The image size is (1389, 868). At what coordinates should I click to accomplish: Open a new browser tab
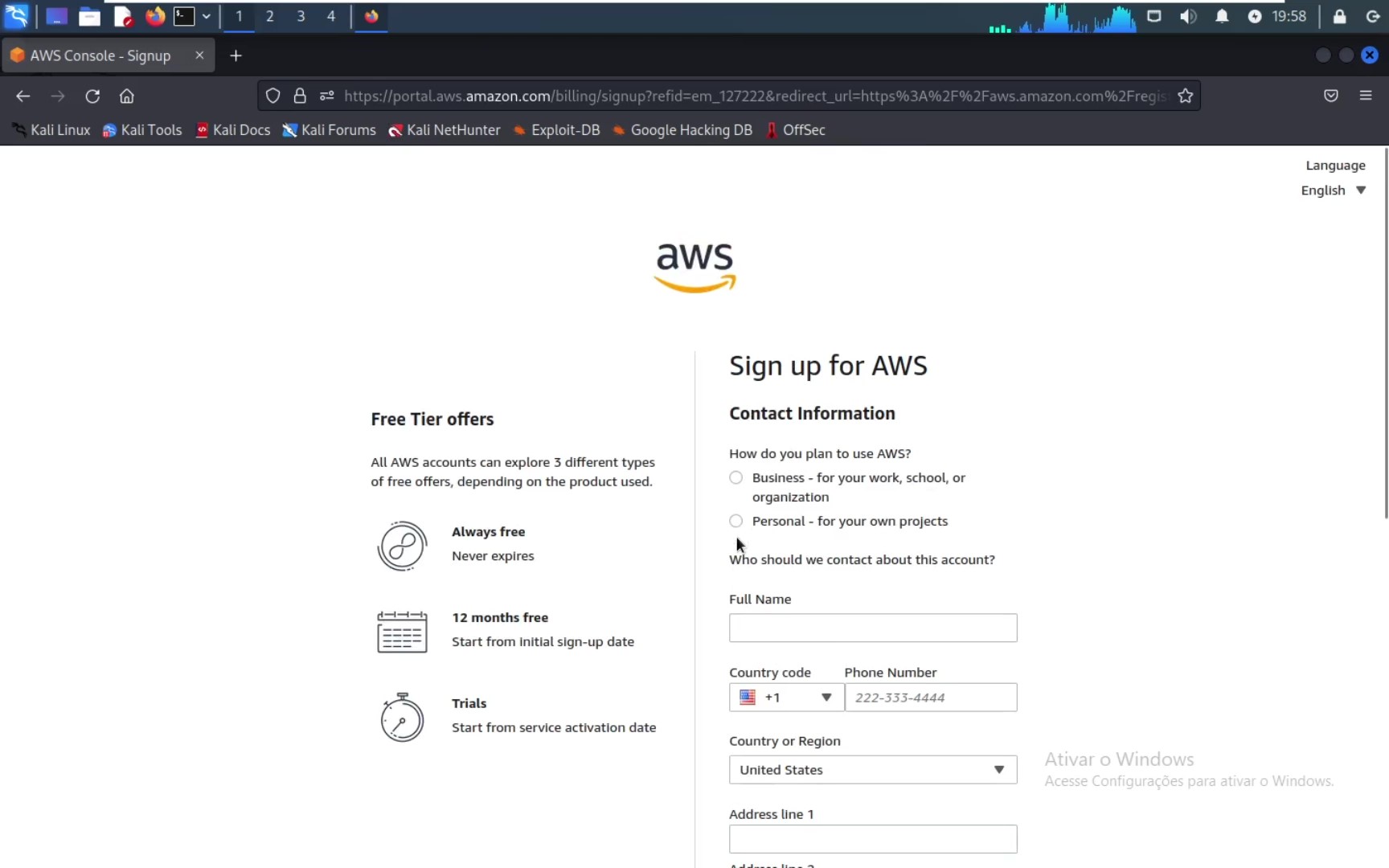click(236, 55)
